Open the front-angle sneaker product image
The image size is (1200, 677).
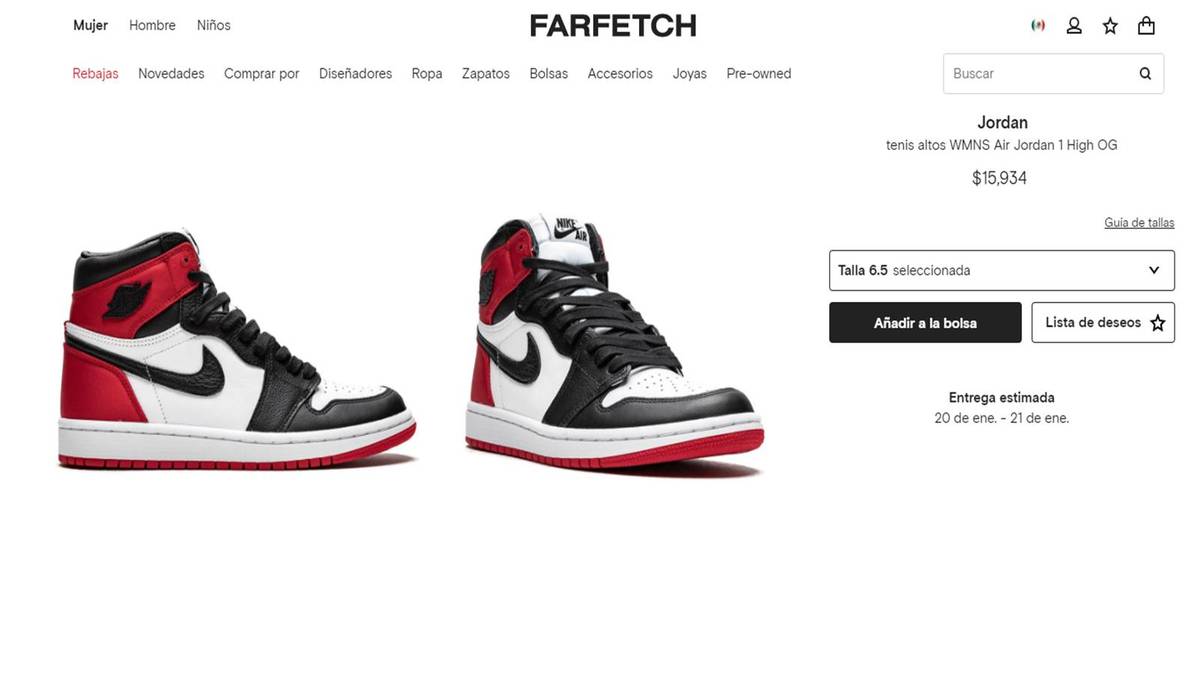coord(614,345)
